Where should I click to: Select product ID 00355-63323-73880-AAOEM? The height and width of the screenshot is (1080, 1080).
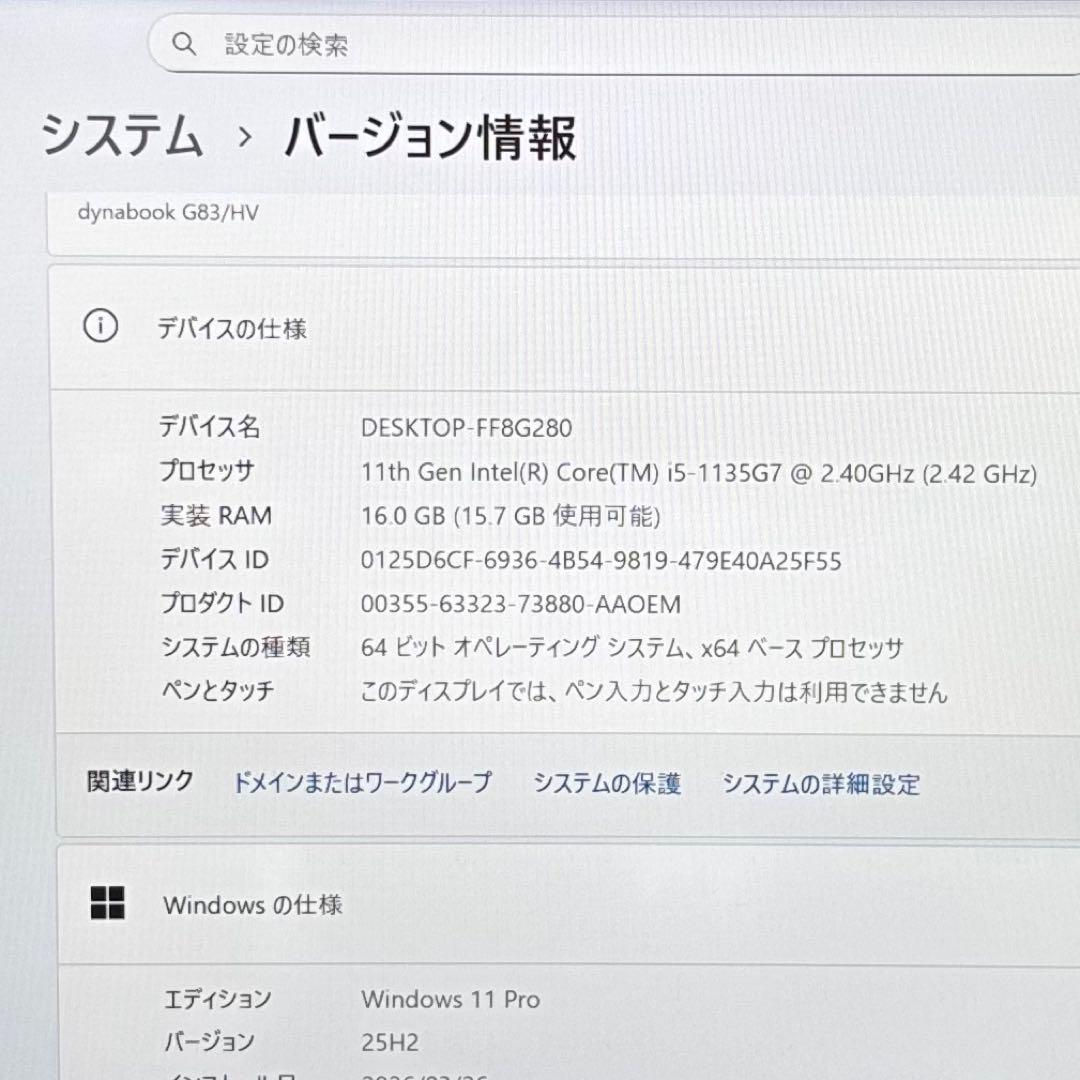point(521,604)
